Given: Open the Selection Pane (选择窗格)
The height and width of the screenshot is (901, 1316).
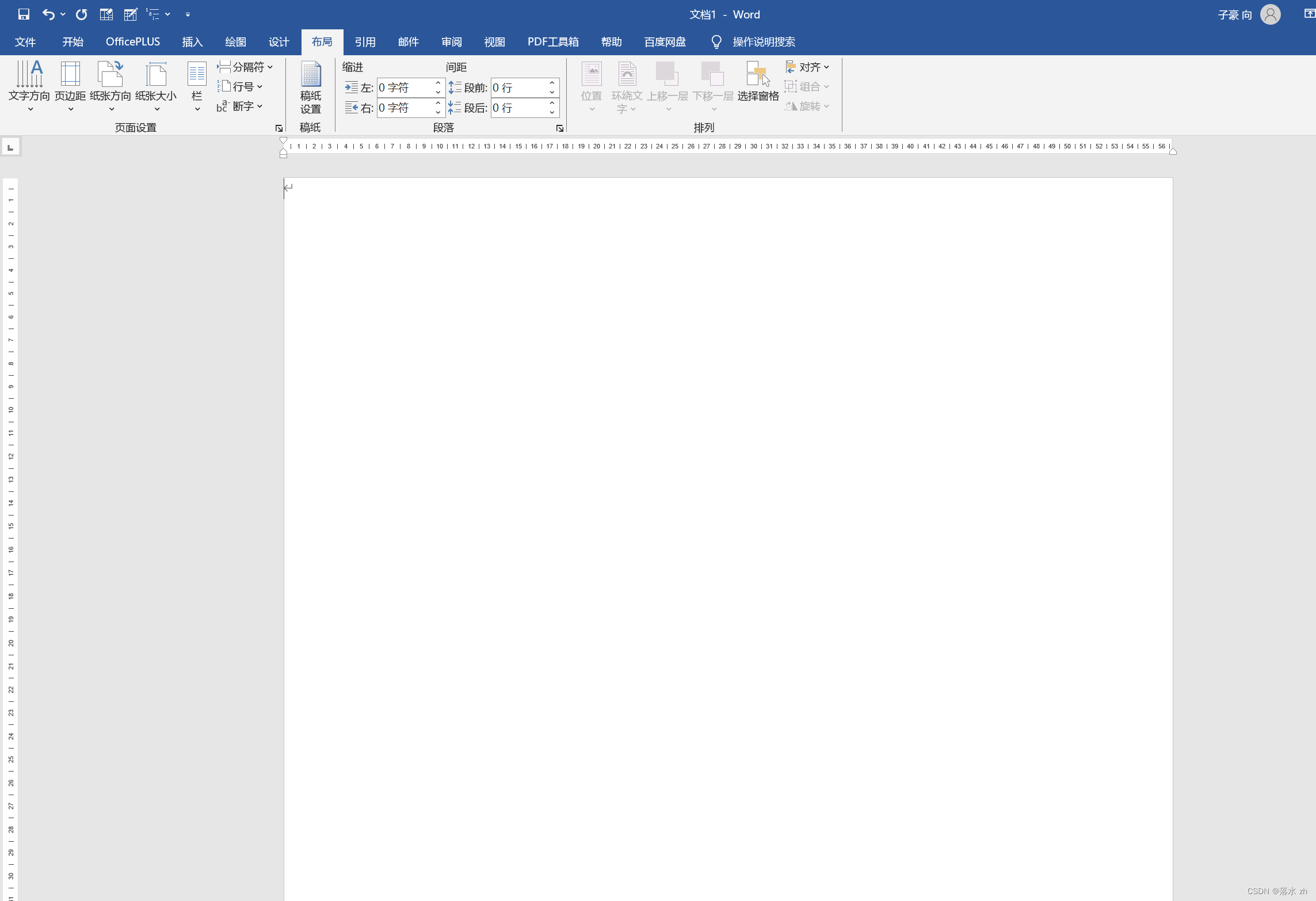Looking at the screenshot, I should point(758,82).
